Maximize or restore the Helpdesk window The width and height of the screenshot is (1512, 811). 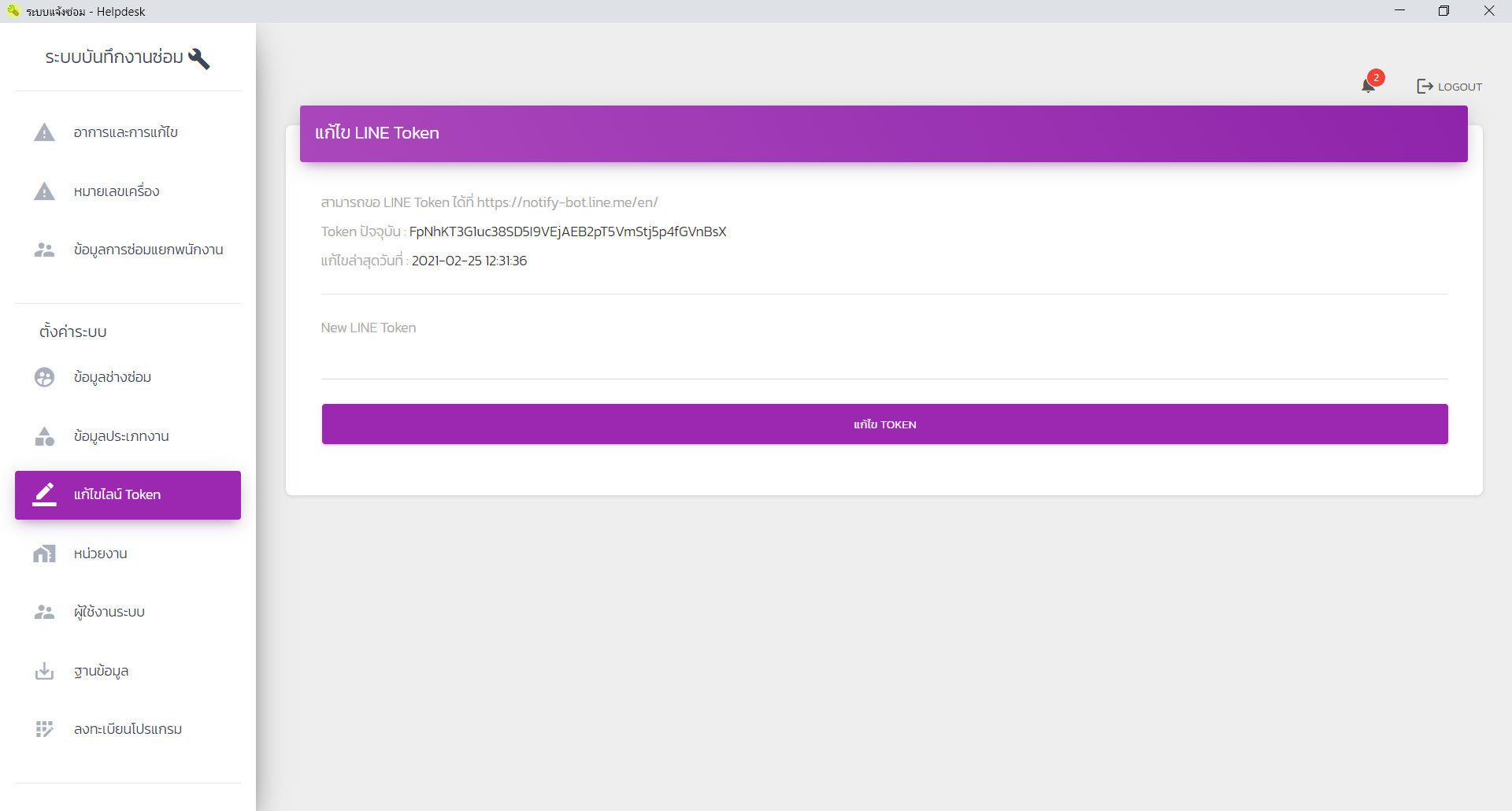pyautogui.click(x=1443, y=11)
